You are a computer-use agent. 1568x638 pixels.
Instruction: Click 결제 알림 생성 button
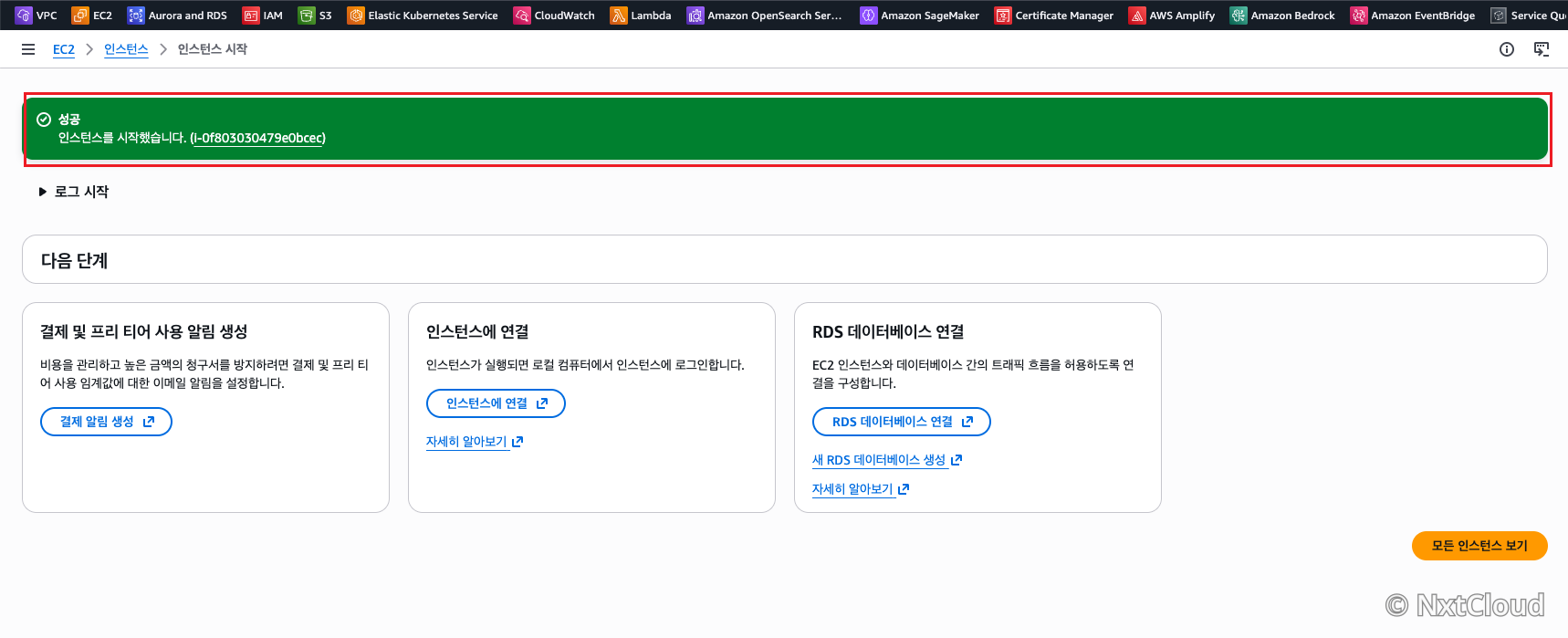pyautogui.click(x=106, y=422)
